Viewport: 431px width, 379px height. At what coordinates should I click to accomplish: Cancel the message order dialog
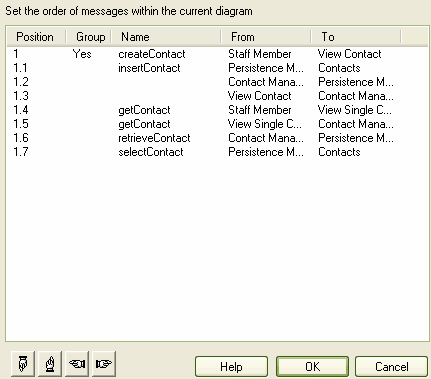pyautogui.click(x=391, y=367)
